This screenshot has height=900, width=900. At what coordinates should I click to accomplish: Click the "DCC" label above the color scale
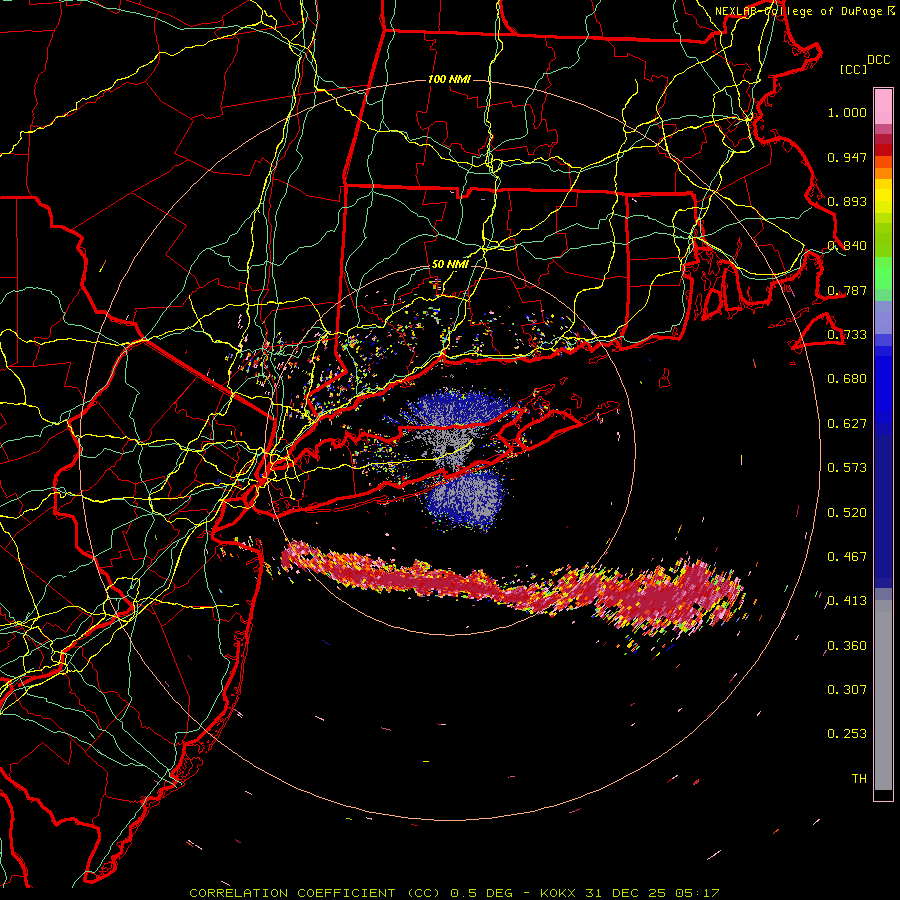tap(878, 60)
